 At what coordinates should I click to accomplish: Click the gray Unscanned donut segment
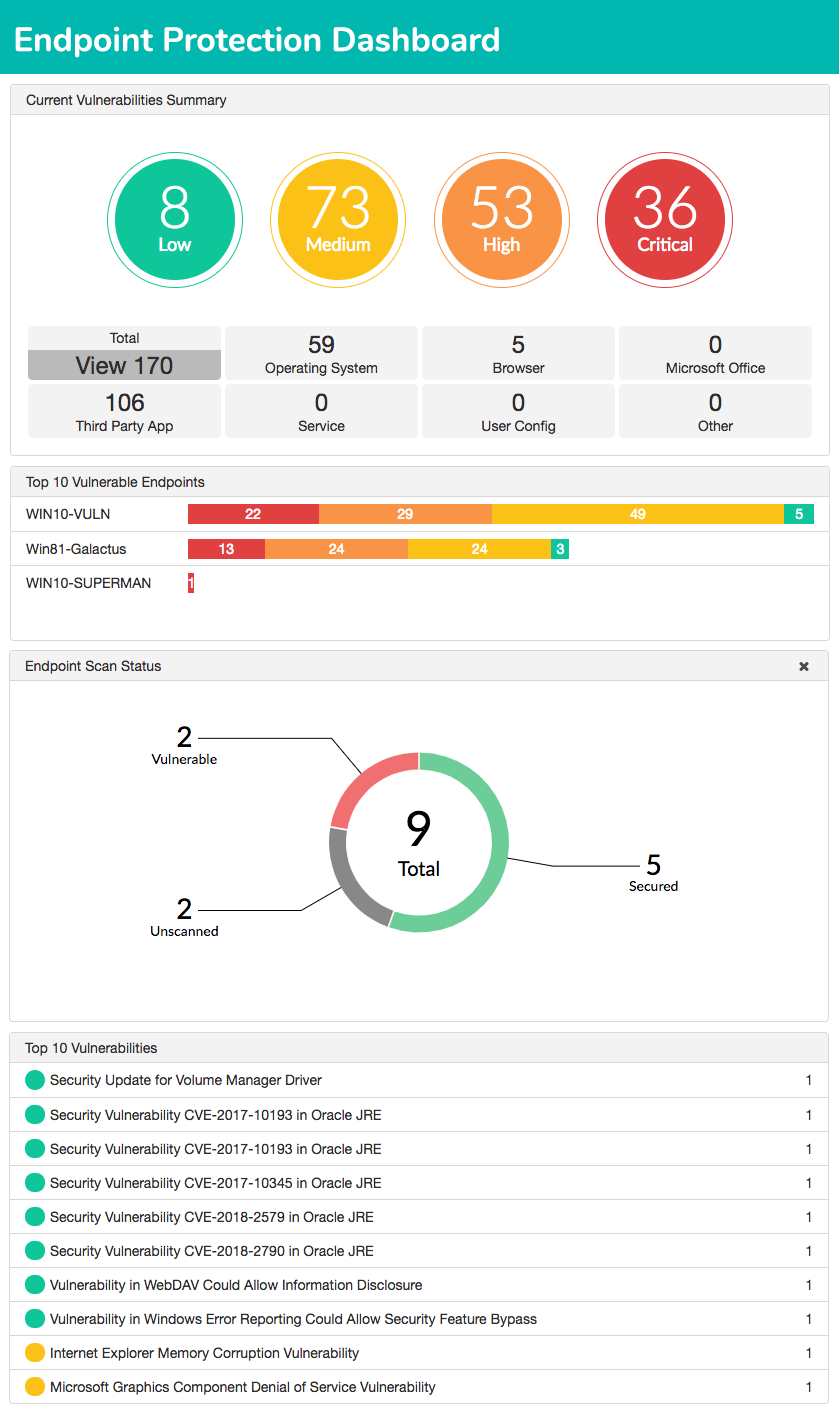[350, 882]
